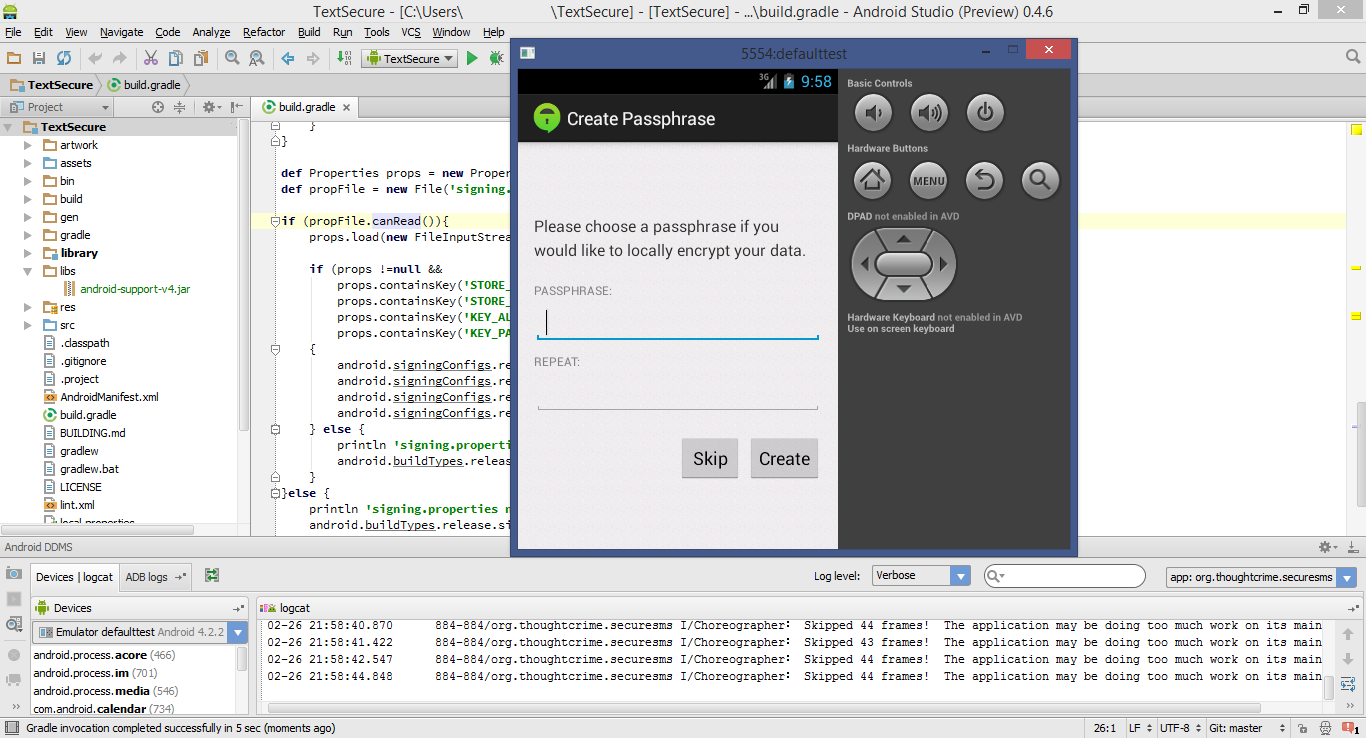Focus the REPEAT input field
The image size is (1366, 738).
tap(678, 392)
